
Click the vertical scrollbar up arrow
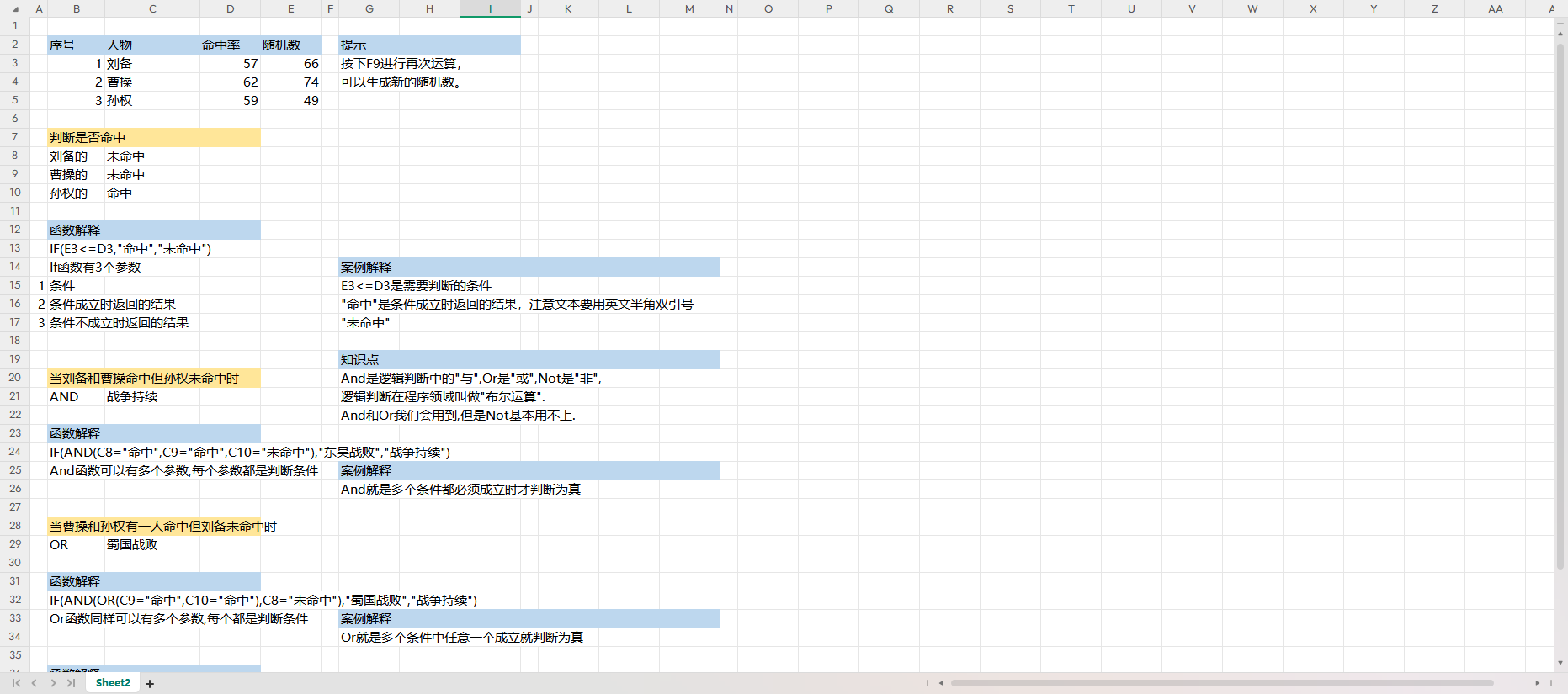coord(1560,34)
